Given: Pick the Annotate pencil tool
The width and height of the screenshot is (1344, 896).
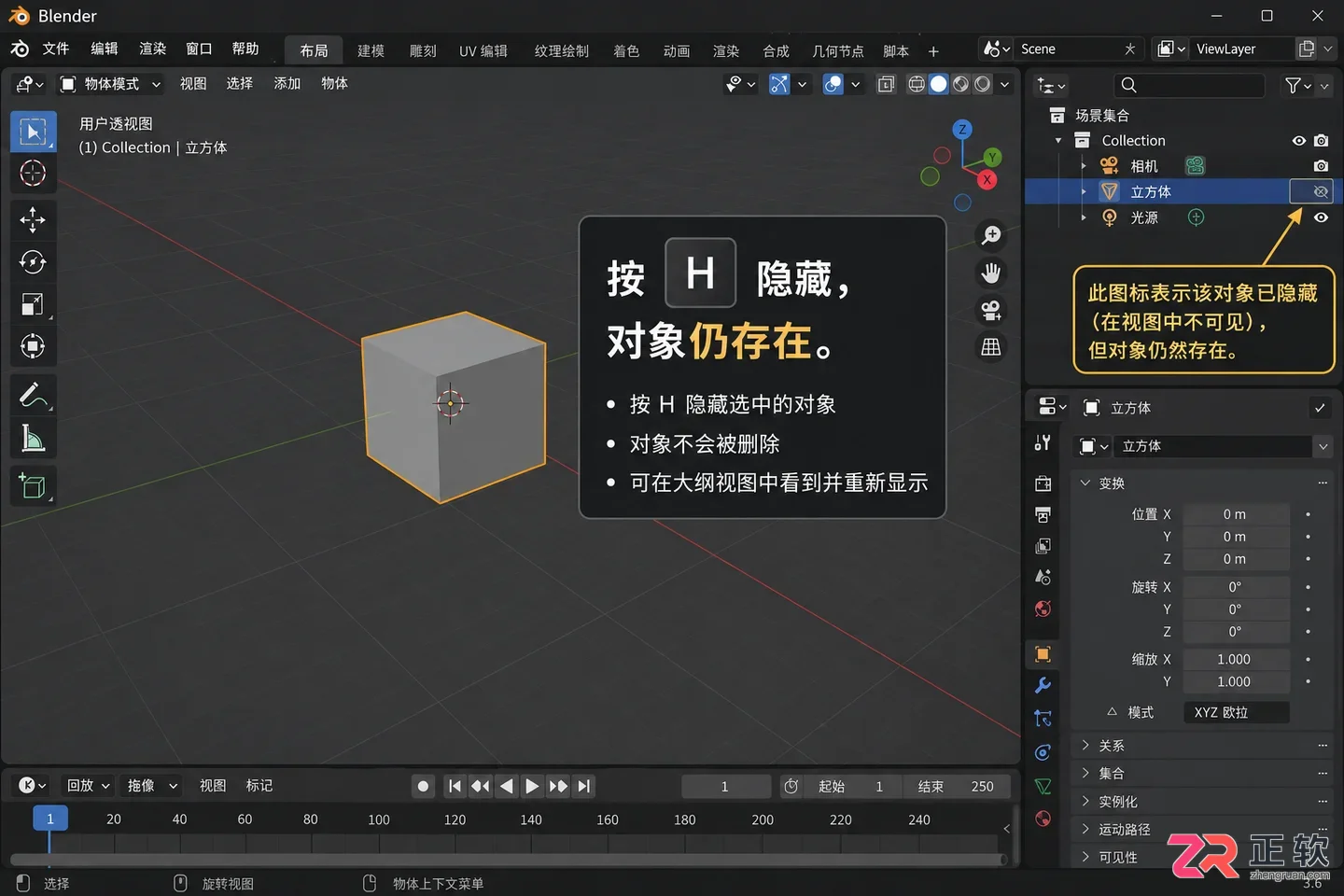Looking at the screenshot, I should pyautogui.click(x=33, y=396).
